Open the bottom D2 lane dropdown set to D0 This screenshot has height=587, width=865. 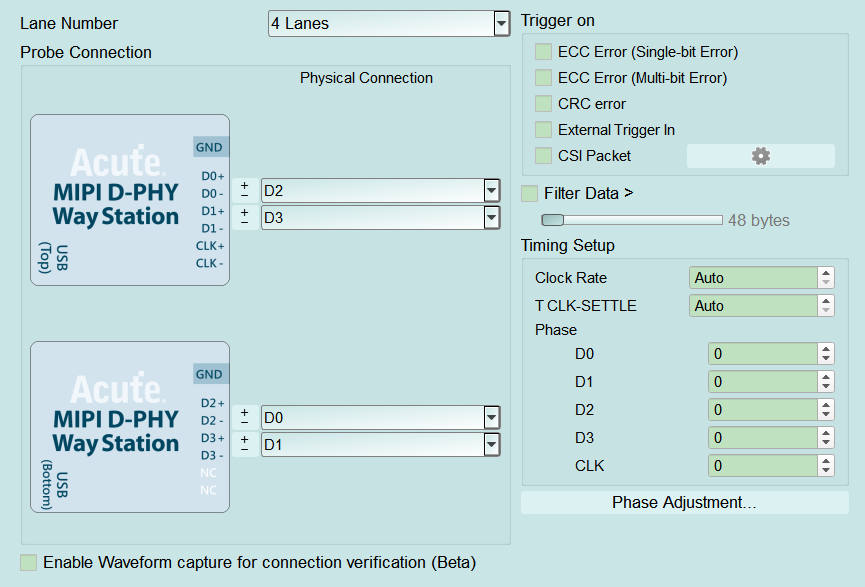pyautogui.click(x=381, y=418)
